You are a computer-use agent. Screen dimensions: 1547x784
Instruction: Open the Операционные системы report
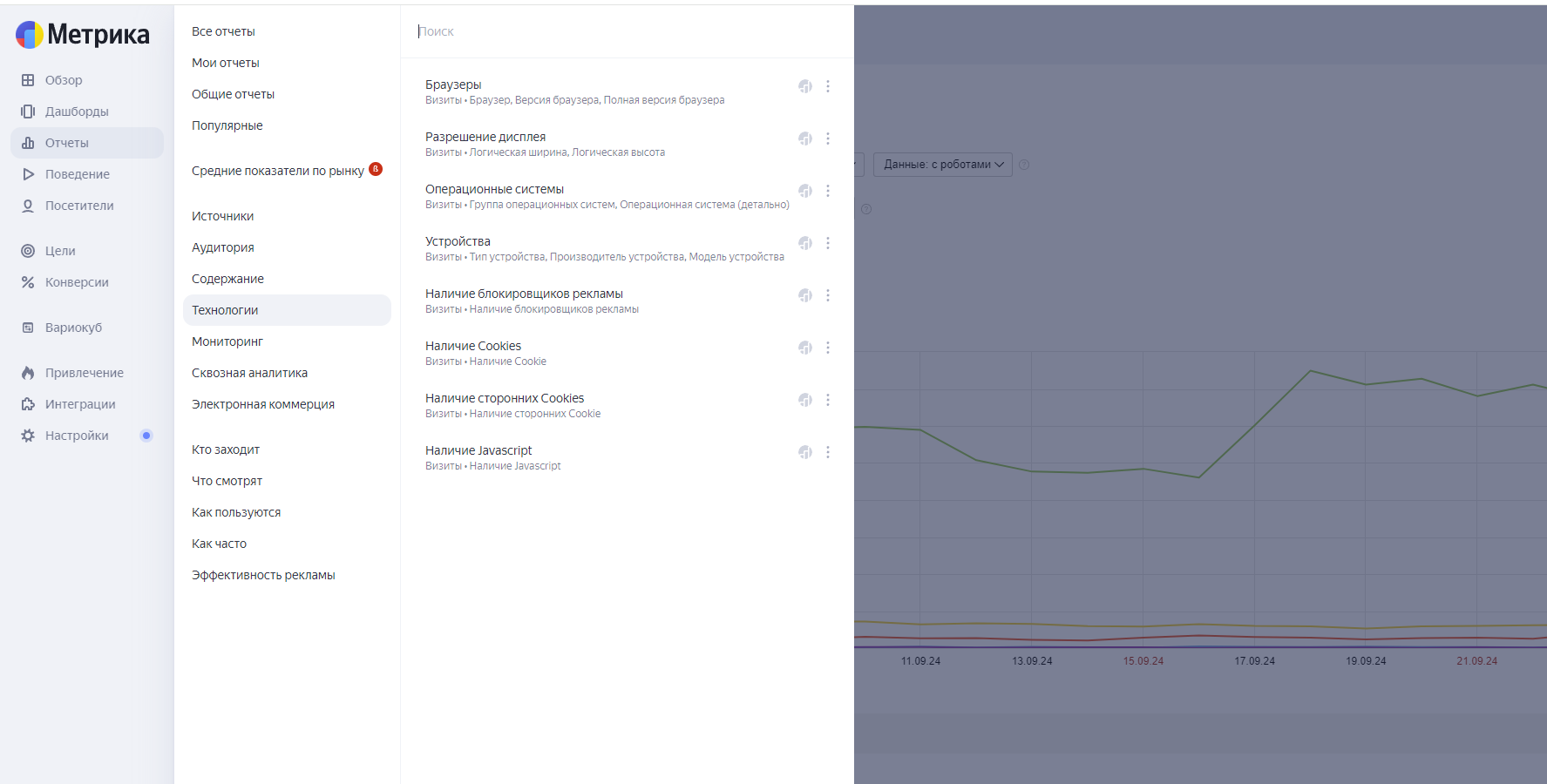click(x=494, y=189)
